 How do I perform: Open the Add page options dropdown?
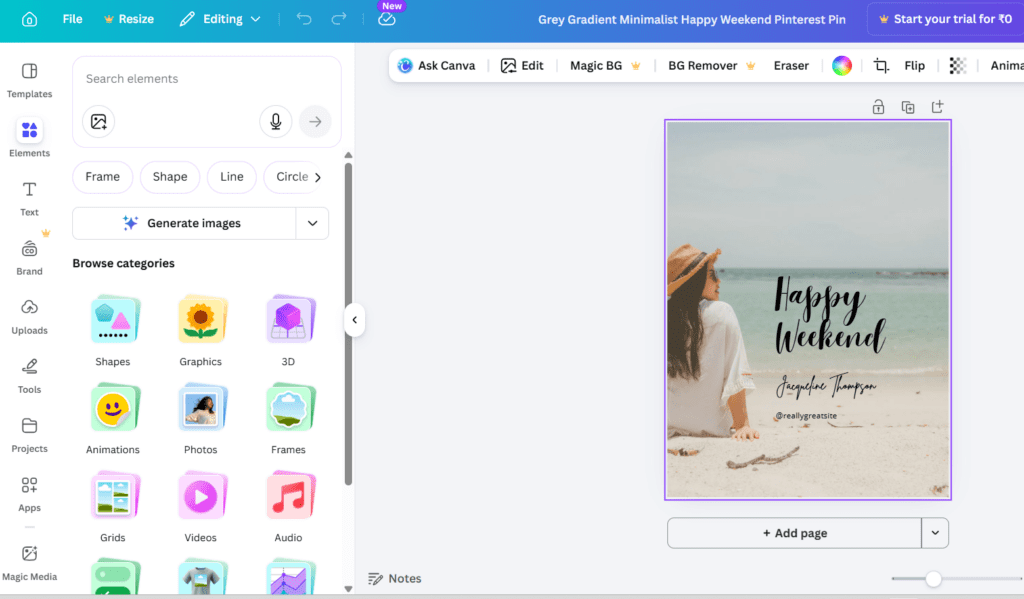pyautogui.click(x=935, y=533)
